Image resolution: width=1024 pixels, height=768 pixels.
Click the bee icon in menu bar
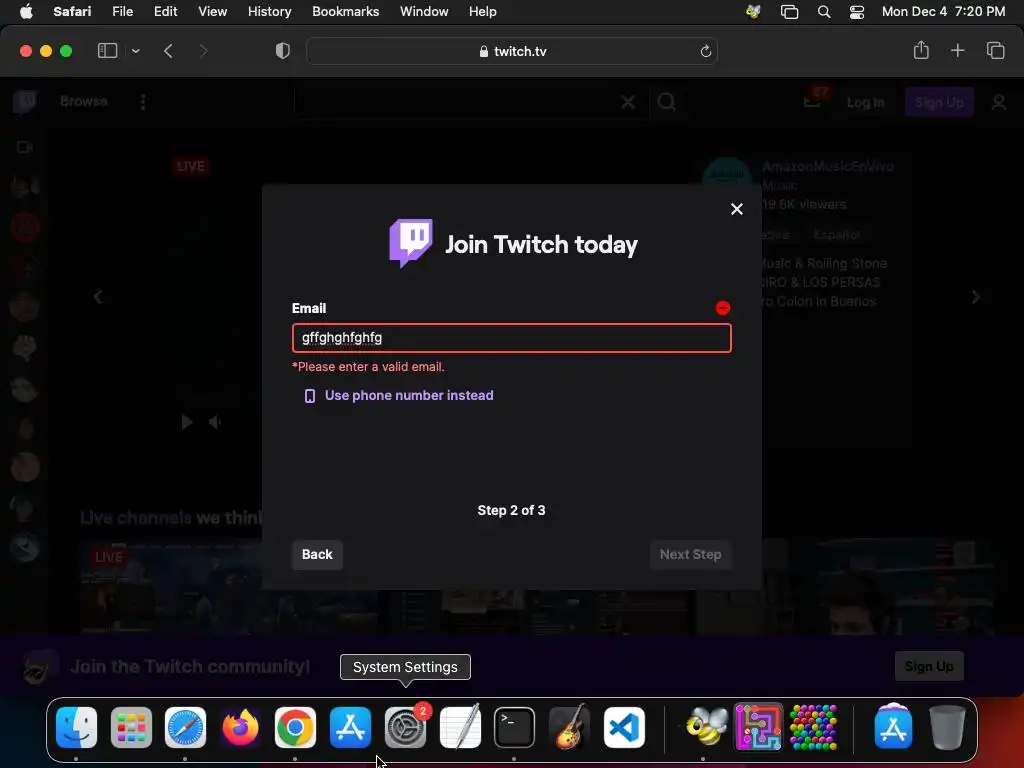point(753,12)
